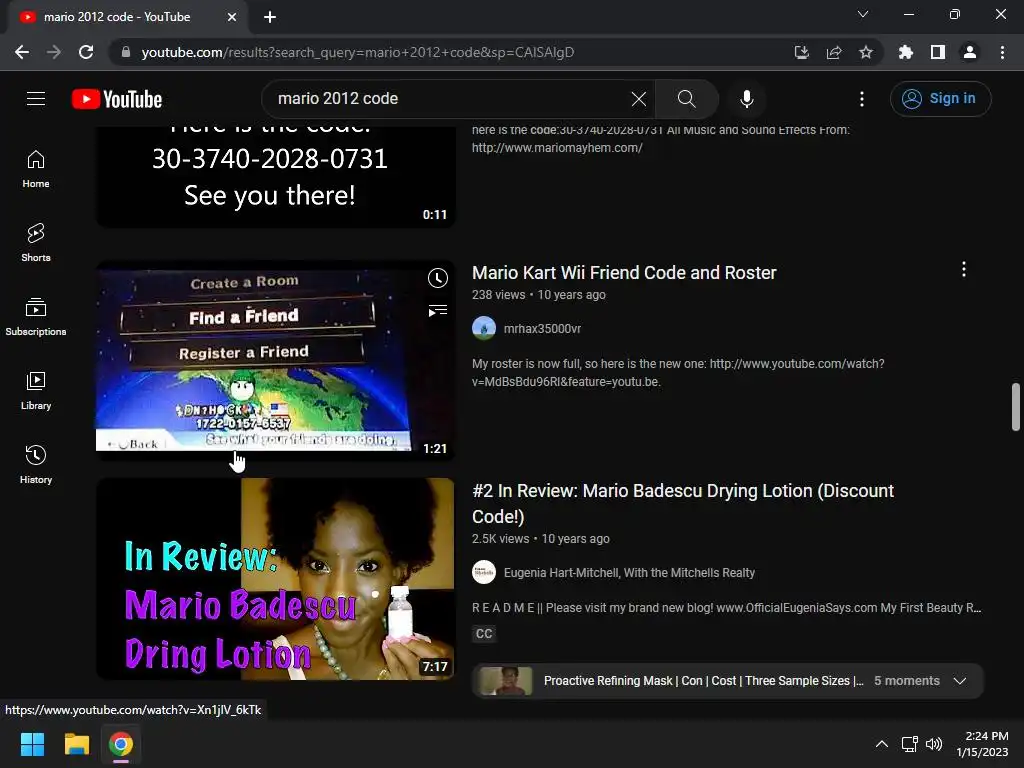1024x768 pixels.
Task: Click the magnifier search button
Action: 686,99
